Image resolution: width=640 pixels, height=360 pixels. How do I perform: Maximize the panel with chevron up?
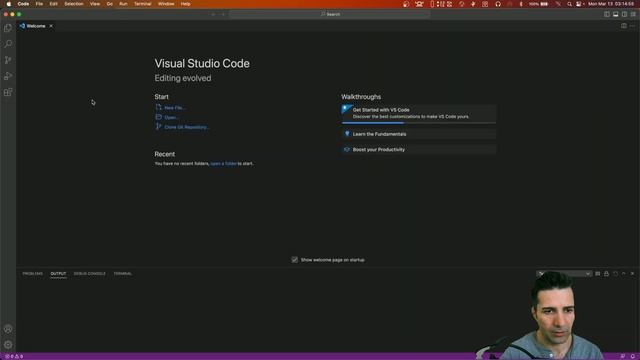[624, 273]
